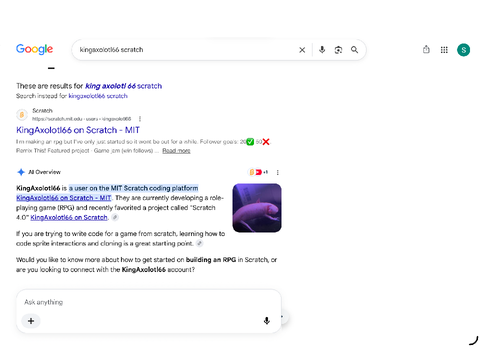Expand result snippet with Read more
Viewport: 480px width, 360px height.
[176, 151]
